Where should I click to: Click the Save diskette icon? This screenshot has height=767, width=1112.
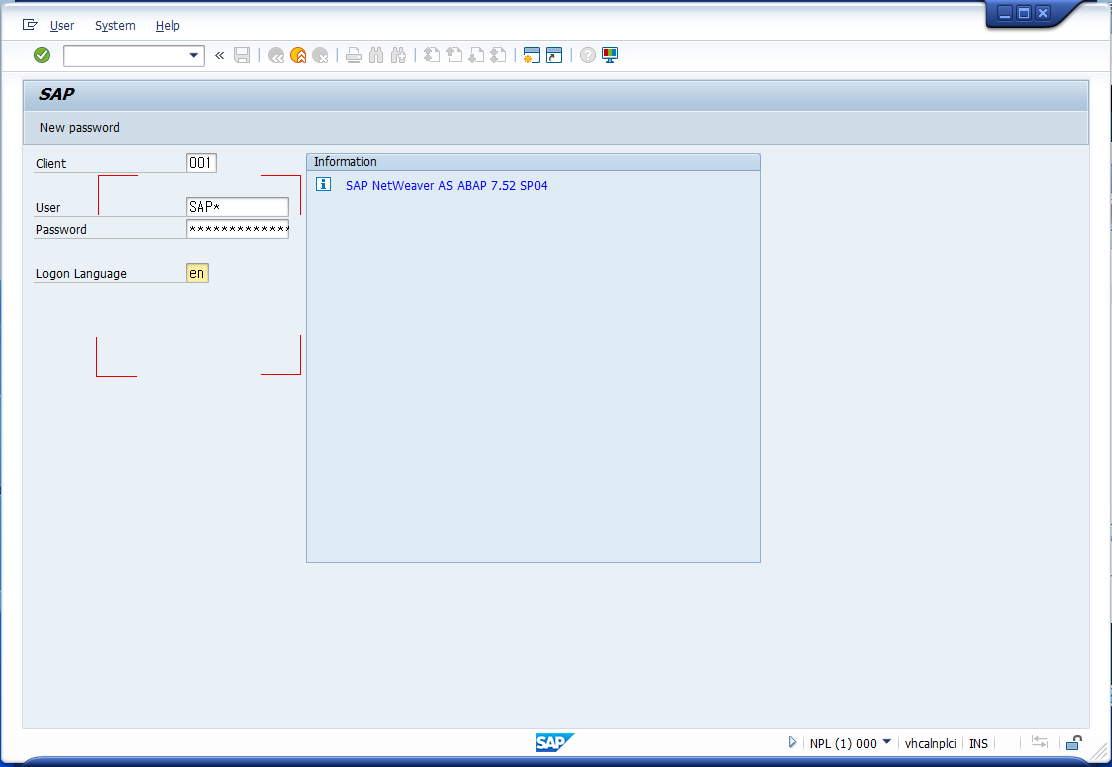pos(242,55)
